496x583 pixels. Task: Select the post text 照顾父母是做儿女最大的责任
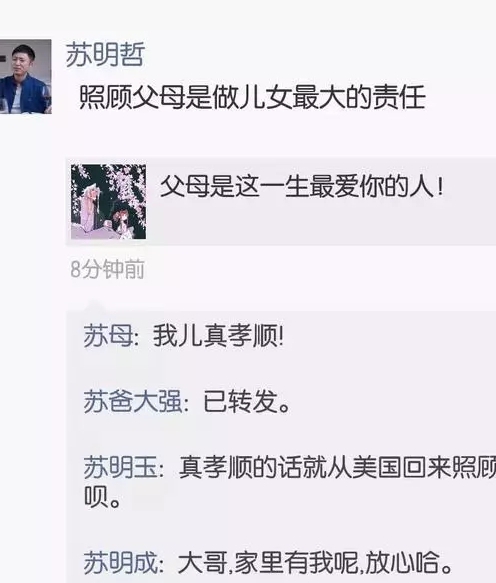point(252,98)
